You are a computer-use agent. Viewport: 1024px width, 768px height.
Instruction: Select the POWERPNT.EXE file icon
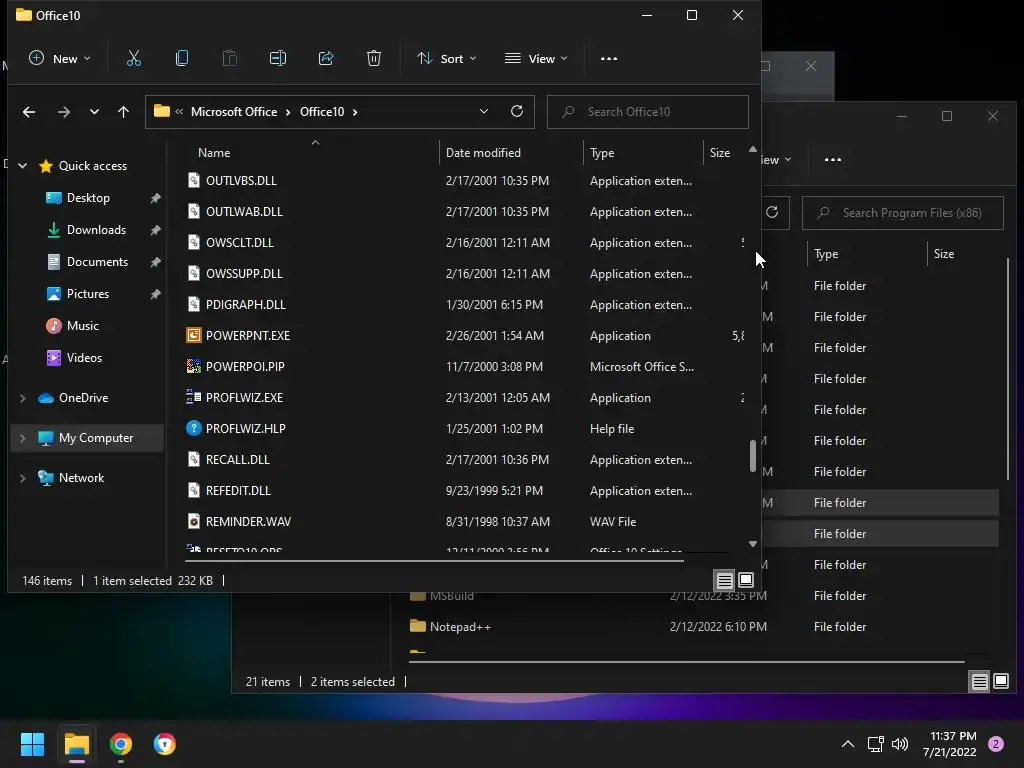click(x=193, y=336)
